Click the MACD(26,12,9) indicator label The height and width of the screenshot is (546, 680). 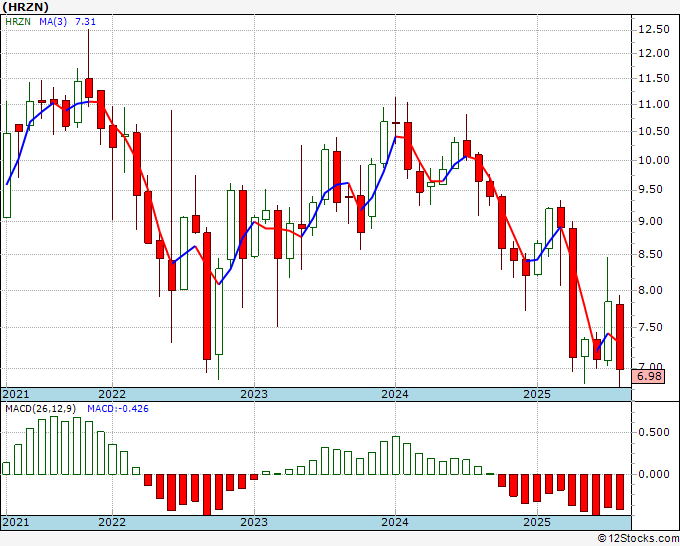click(x=41, y=409)
